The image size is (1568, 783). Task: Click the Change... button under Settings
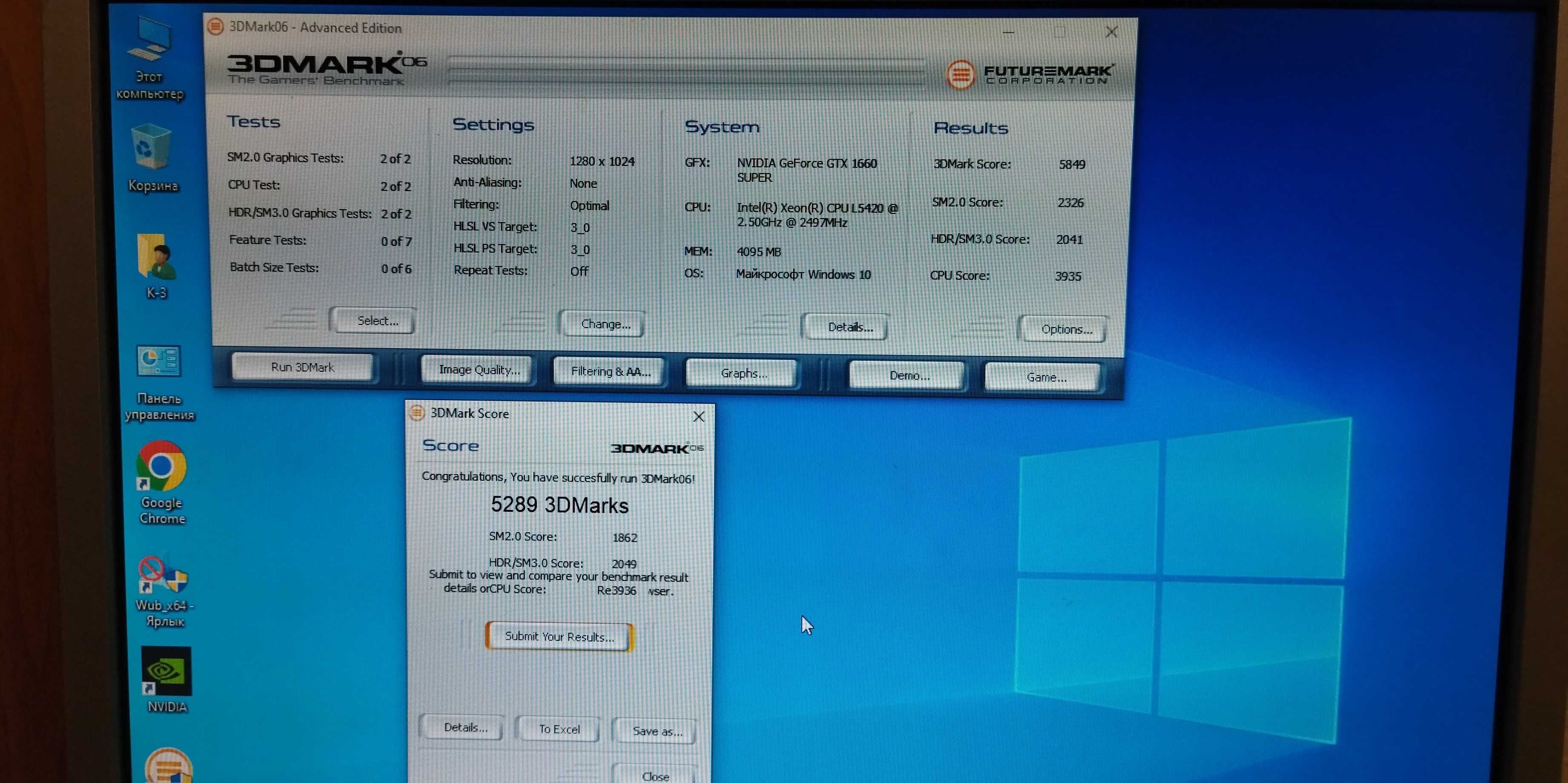[x=602, y=324]
